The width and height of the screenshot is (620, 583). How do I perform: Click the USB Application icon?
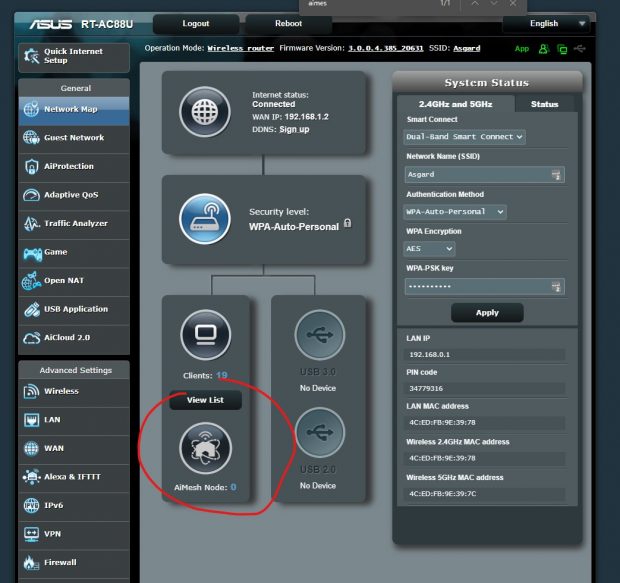(31, 309)
